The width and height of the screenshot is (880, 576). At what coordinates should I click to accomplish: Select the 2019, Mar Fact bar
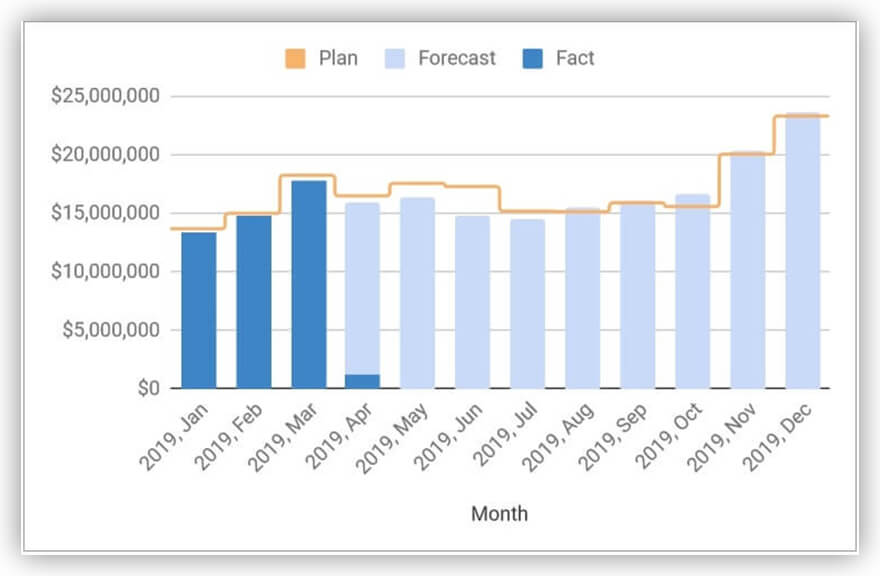click(308, 284)
